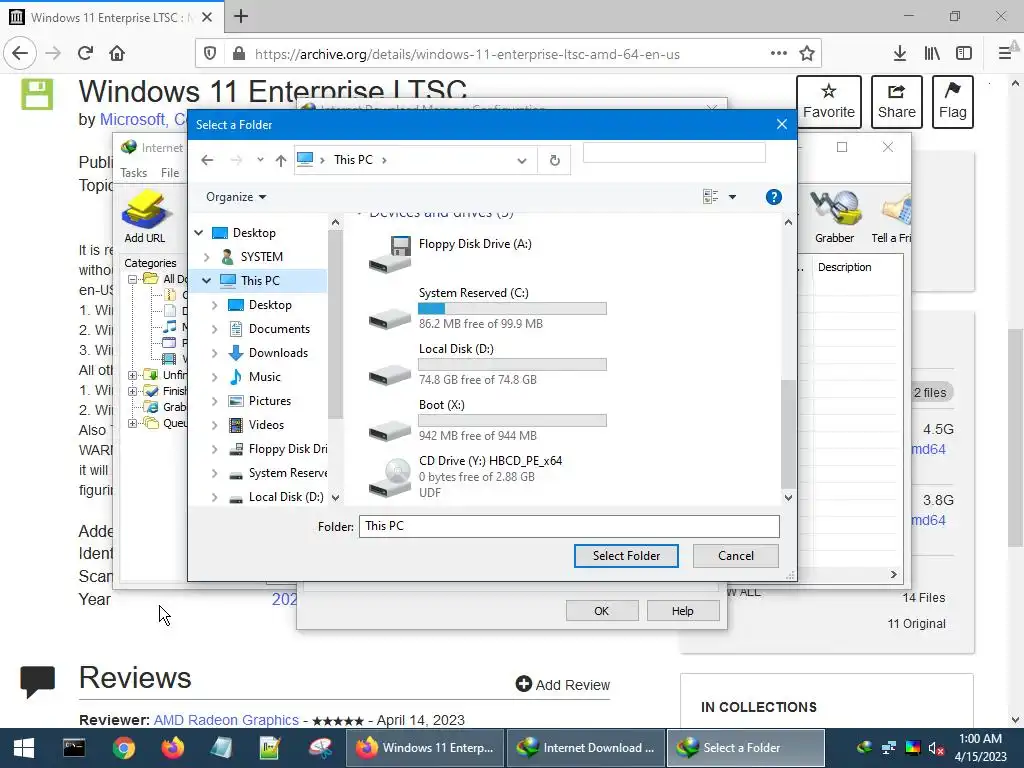This screenshot has width=1024, height=768.
Task: Click the volume icon in system tray
Action: click(935, 748)
